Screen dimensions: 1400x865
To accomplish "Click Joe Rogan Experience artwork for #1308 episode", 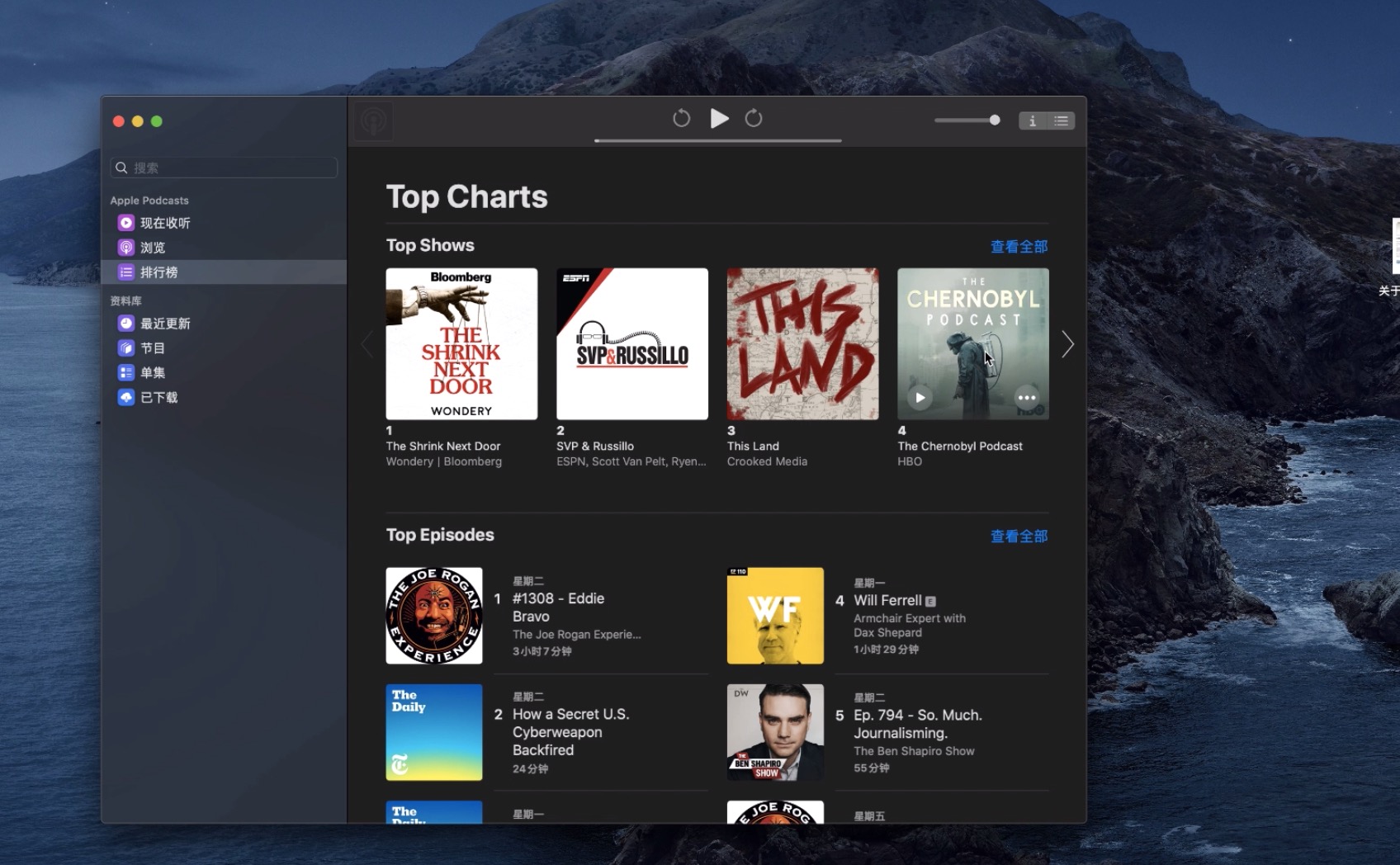I will (434, 616).
